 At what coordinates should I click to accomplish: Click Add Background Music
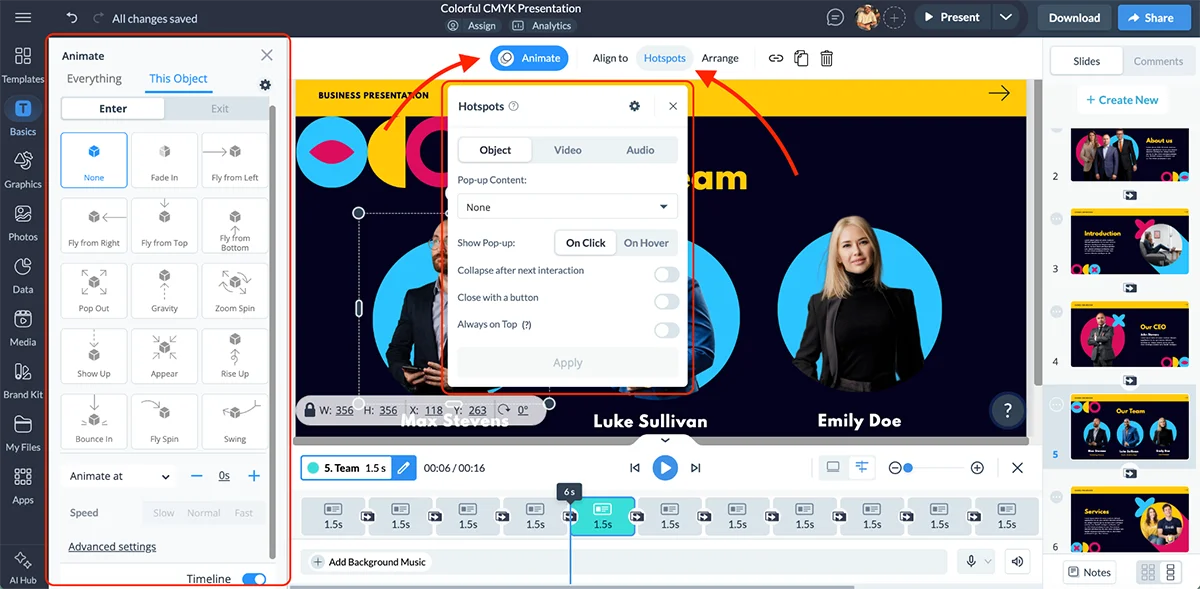tap(368, 562)
